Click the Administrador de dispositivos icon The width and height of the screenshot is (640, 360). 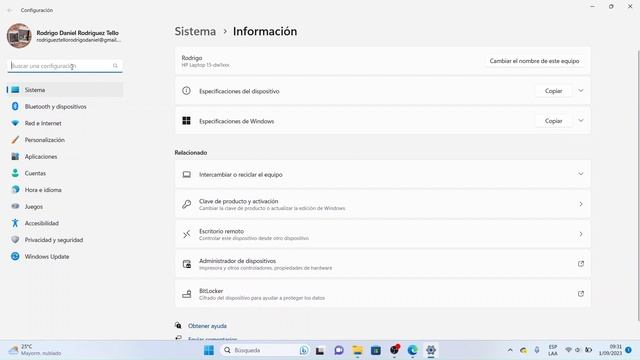tap(187, 264)
